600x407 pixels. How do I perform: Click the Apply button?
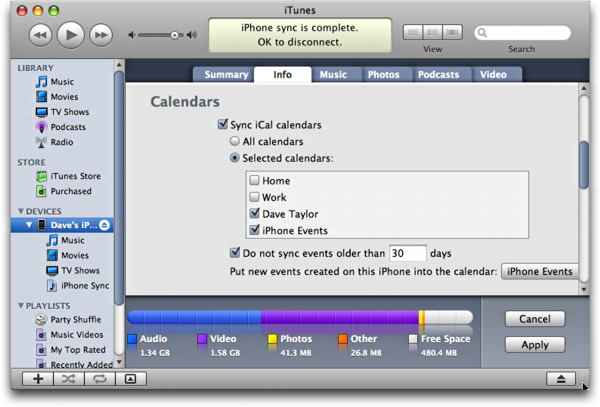pyautogui.click(x=535, y=345)
